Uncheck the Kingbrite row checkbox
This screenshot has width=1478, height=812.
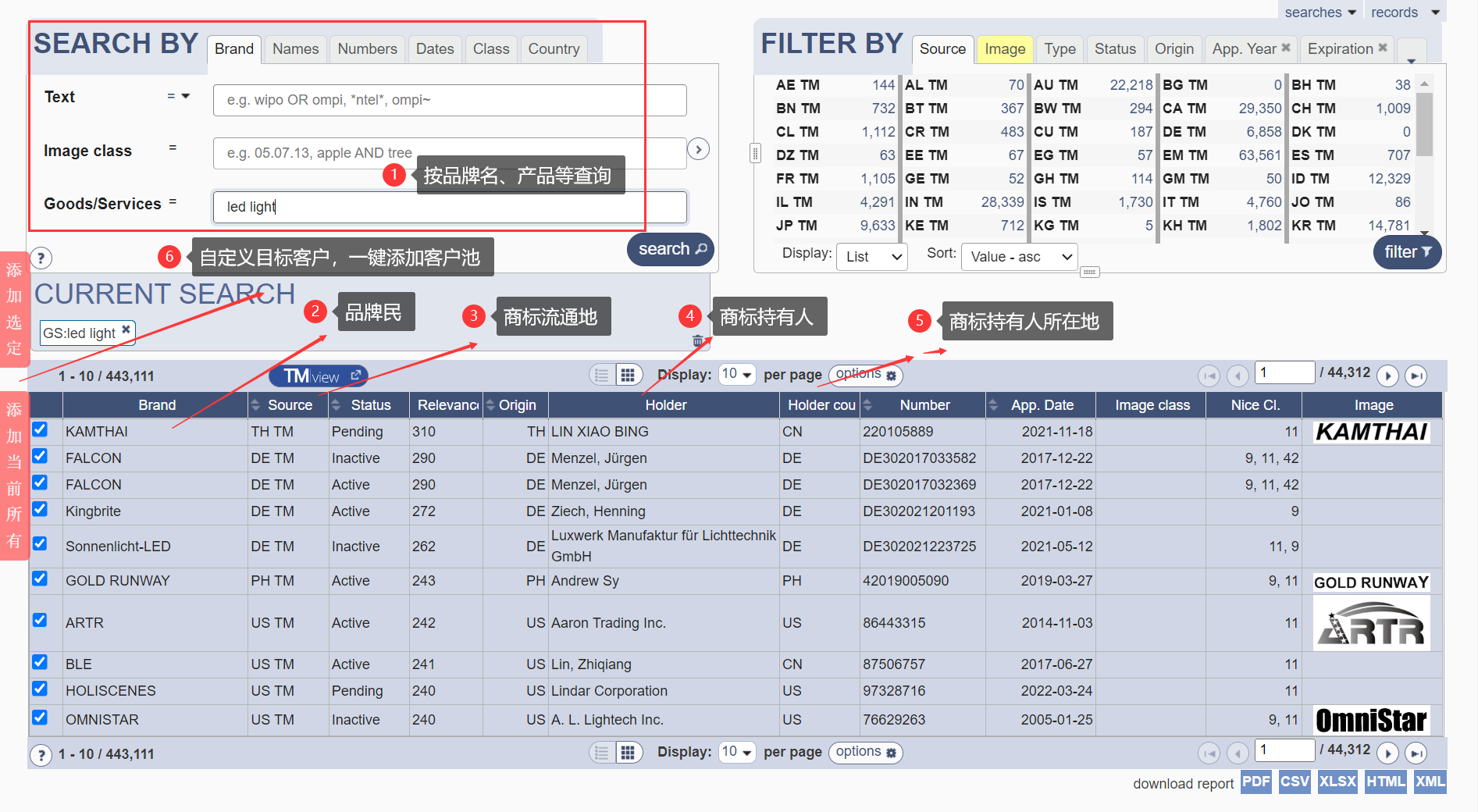click(40, 509)
